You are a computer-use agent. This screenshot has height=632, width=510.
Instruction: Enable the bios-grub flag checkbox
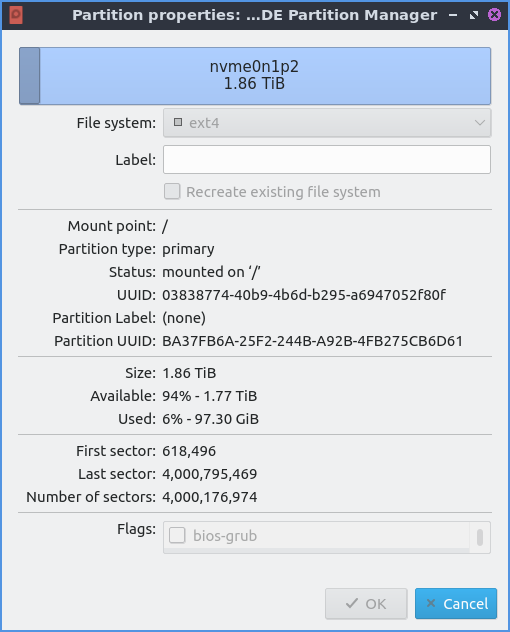177,536
